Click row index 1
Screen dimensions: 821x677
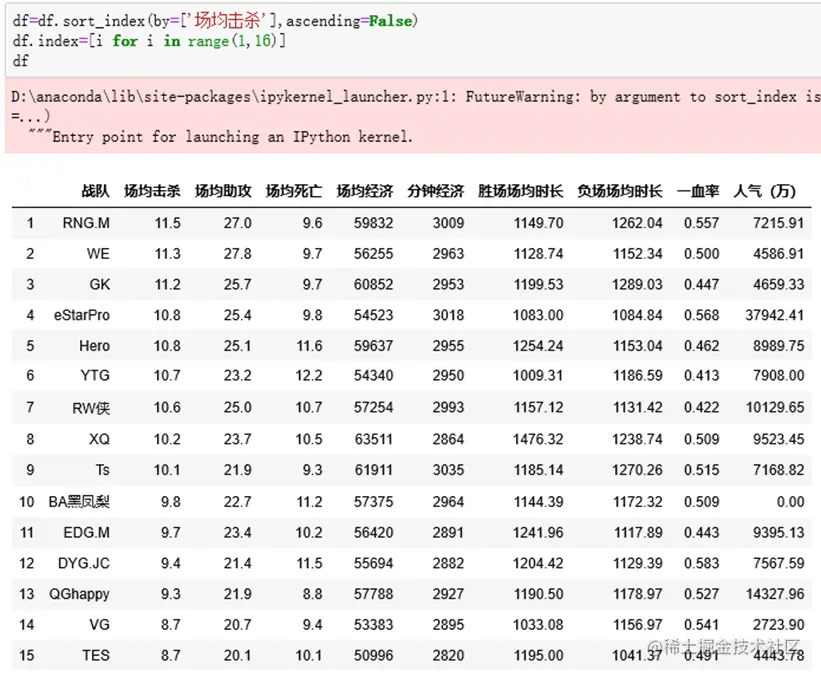pos(30,223)
